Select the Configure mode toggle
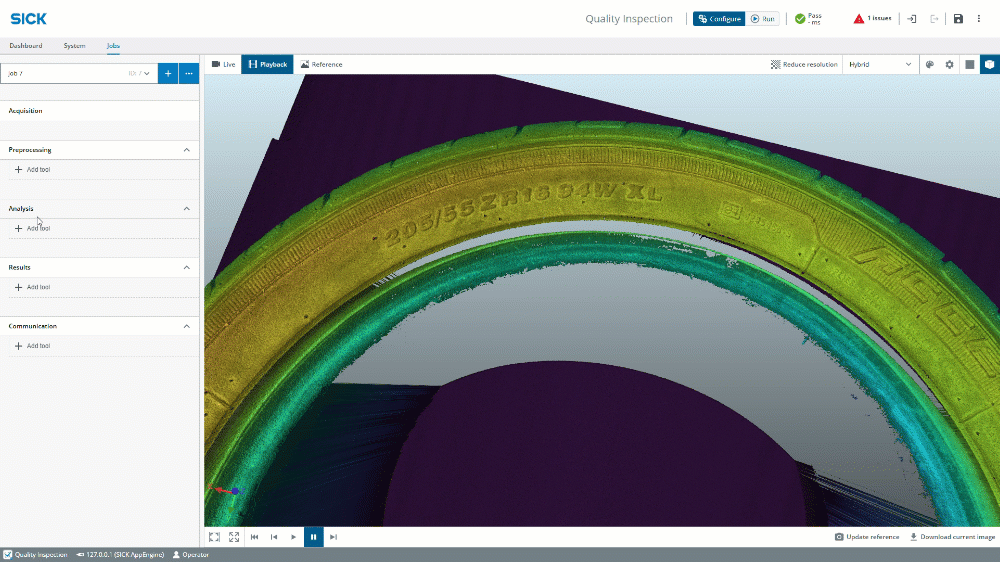The height and width of the screenshot is (562, 1000). pyautogui.click(x=719, y=19)
